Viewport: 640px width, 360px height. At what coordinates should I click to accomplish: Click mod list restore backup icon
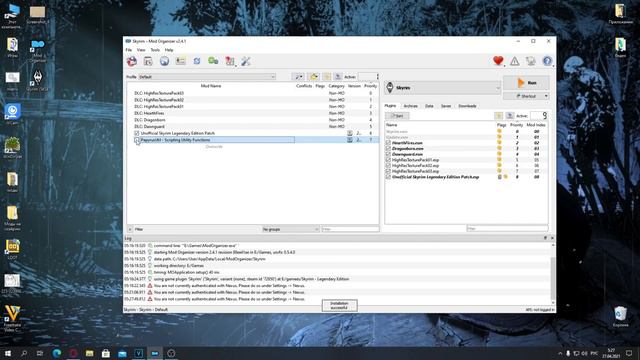tap(327, 77)
